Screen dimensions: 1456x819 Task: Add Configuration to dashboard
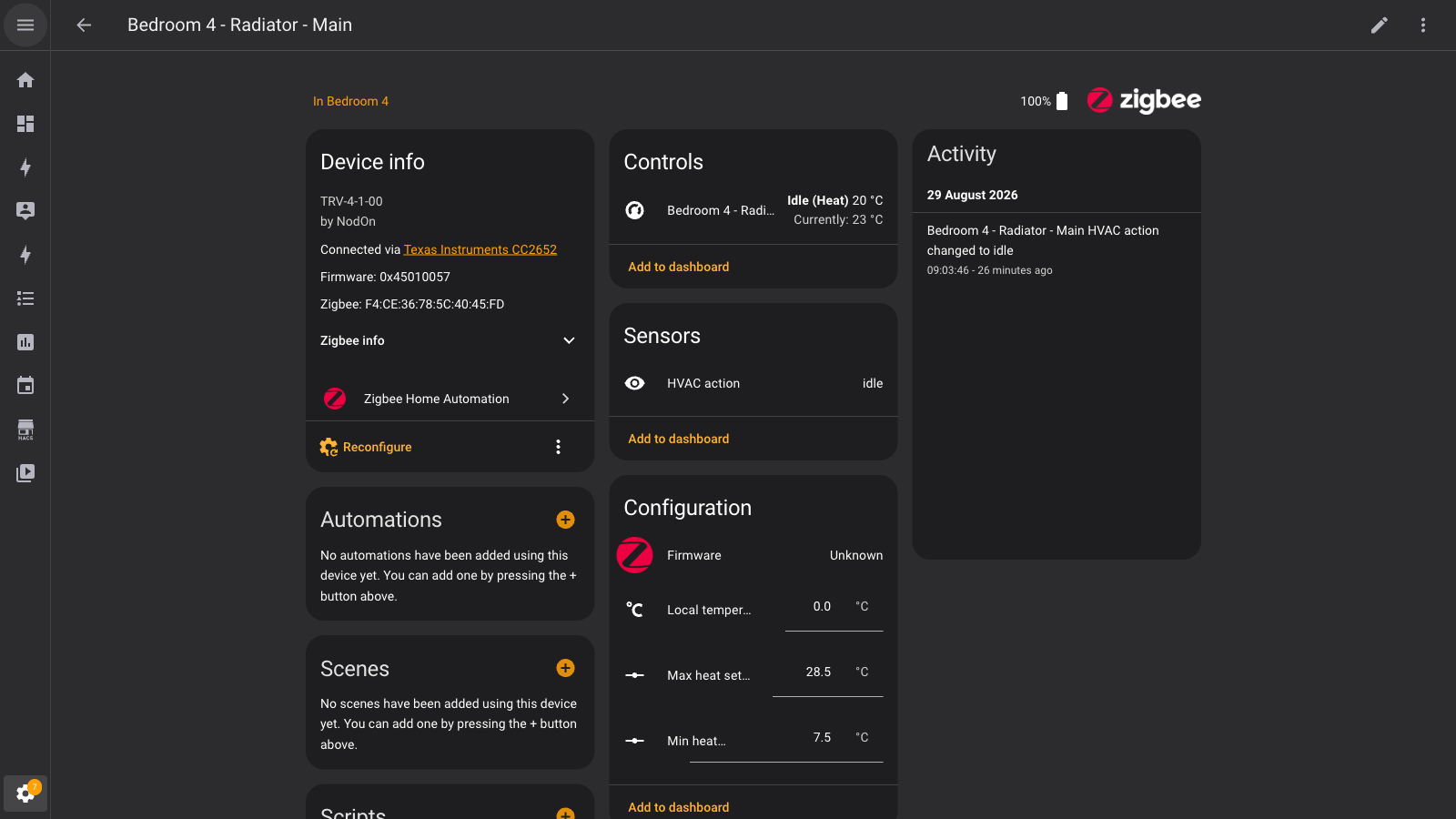[679, 807]
